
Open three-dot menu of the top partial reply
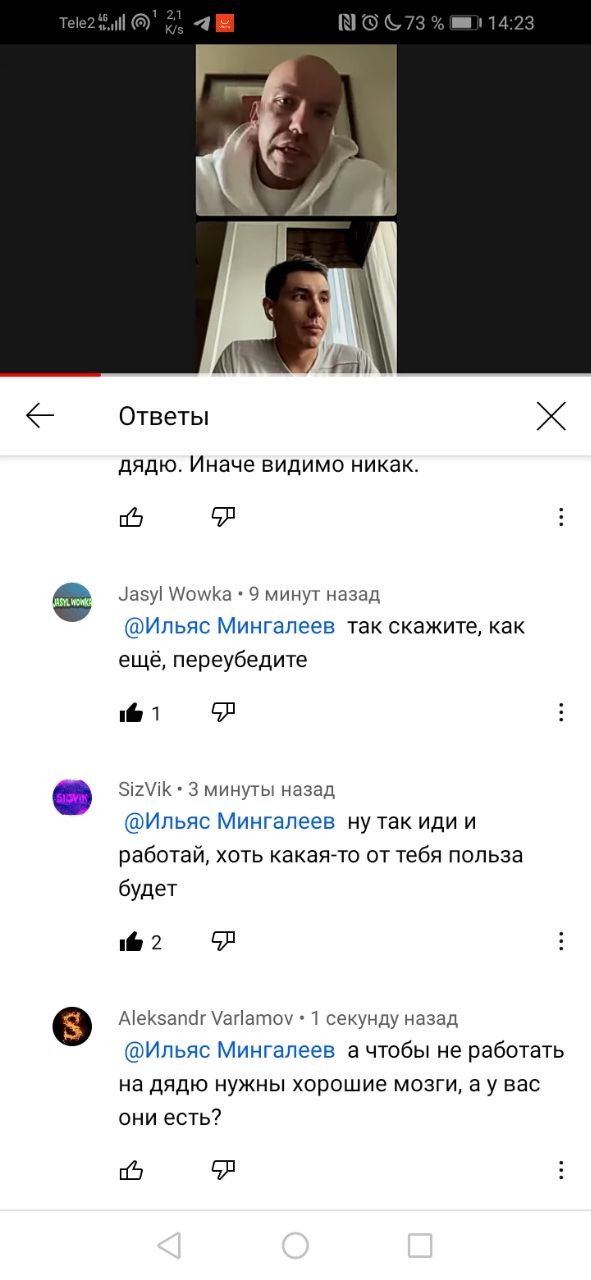pyautogui.click(x=561, y=517)
